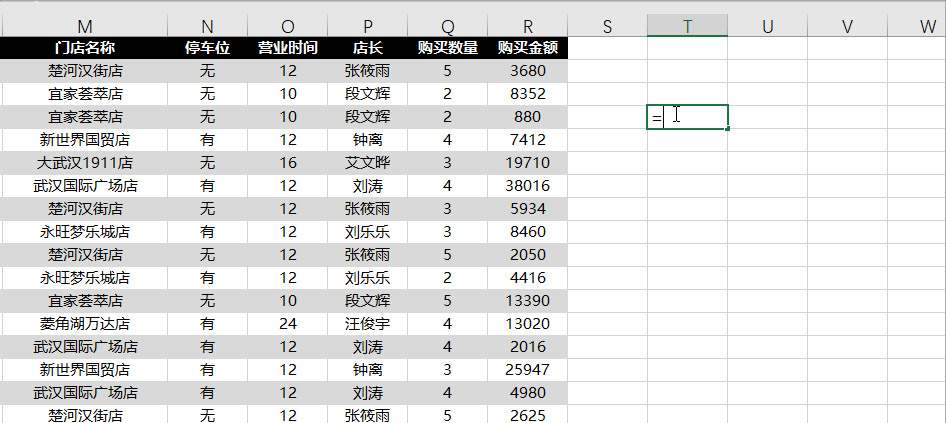The image size is (946, 423).
Task: Select the cell with amount 2050
Action: tap(528, 255)
